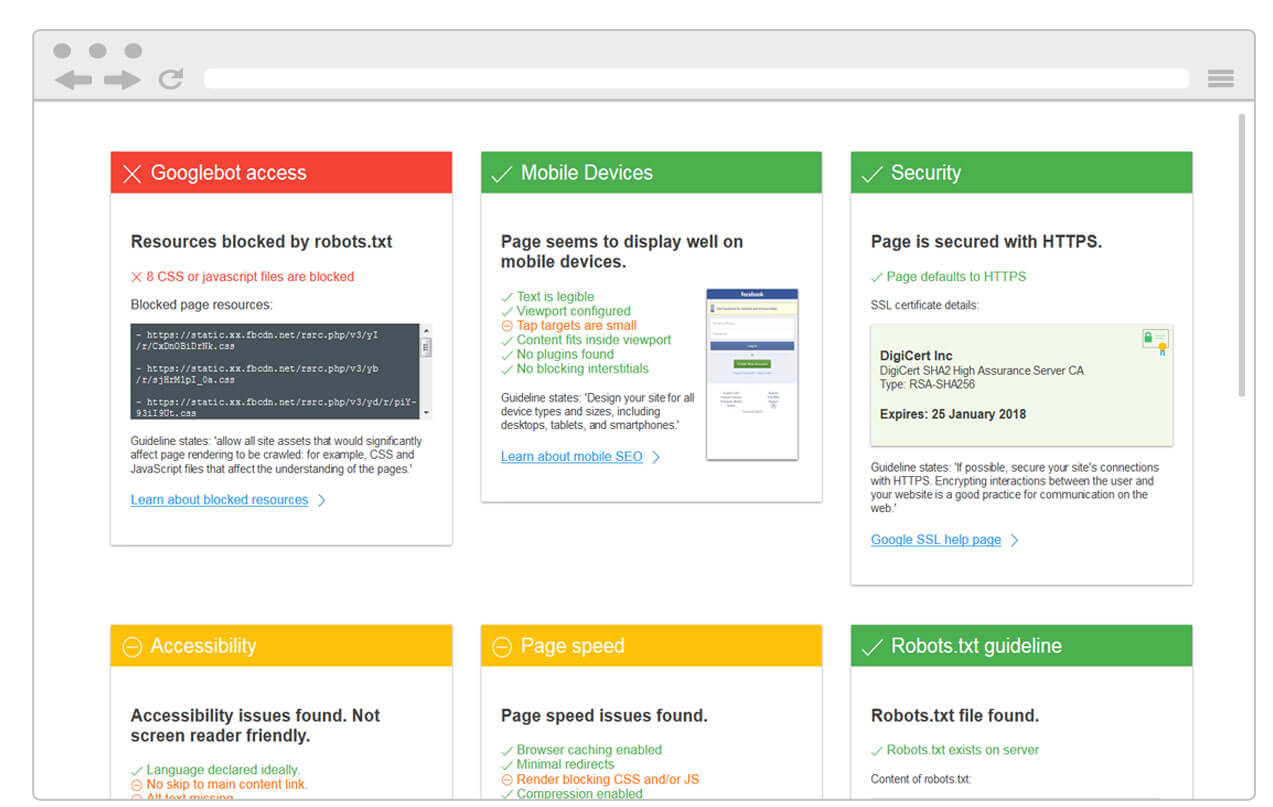Click the browser back arrow

(73, 80)
